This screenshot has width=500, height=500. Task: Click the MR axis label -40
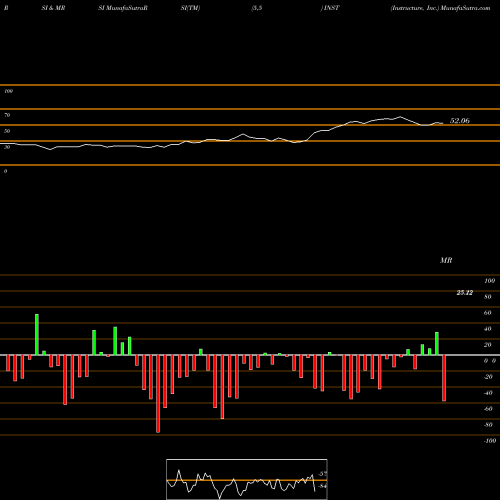(488, 393)
